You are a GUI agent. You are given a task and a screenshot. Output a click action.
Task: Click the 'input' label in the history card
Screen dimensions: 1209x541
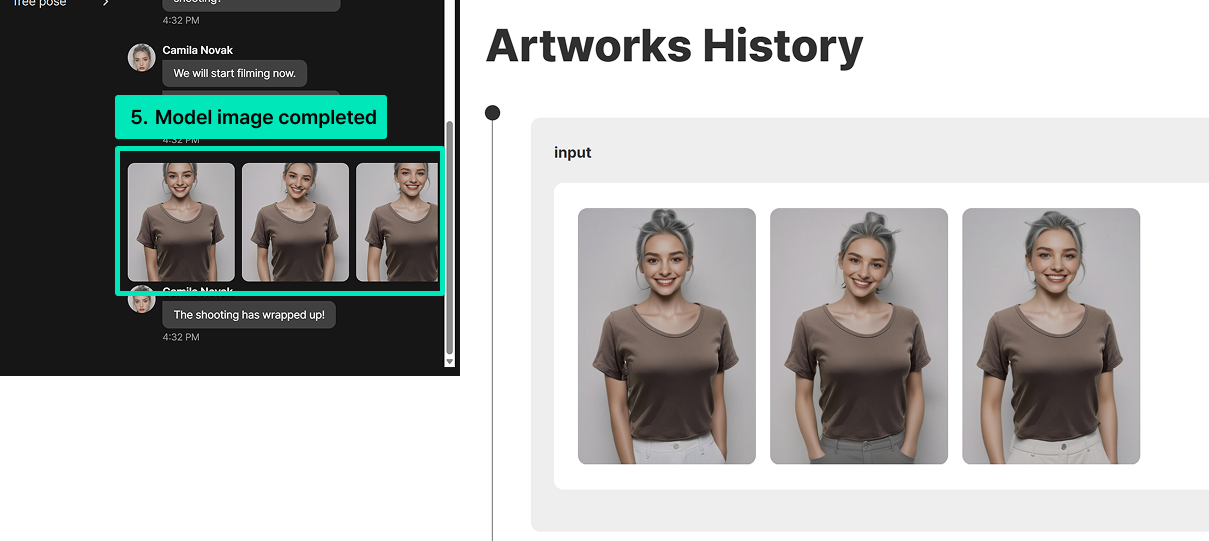coord(573,152)
